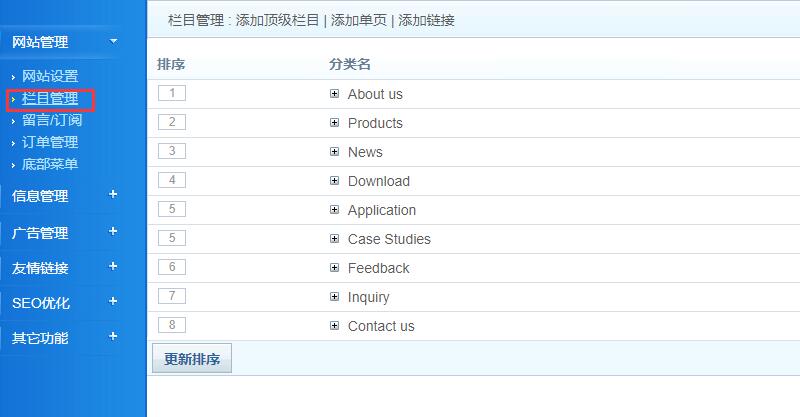Expand the 广告管理 sidebar section
Viewport: 800px width, 417px height.
[113, 231]
